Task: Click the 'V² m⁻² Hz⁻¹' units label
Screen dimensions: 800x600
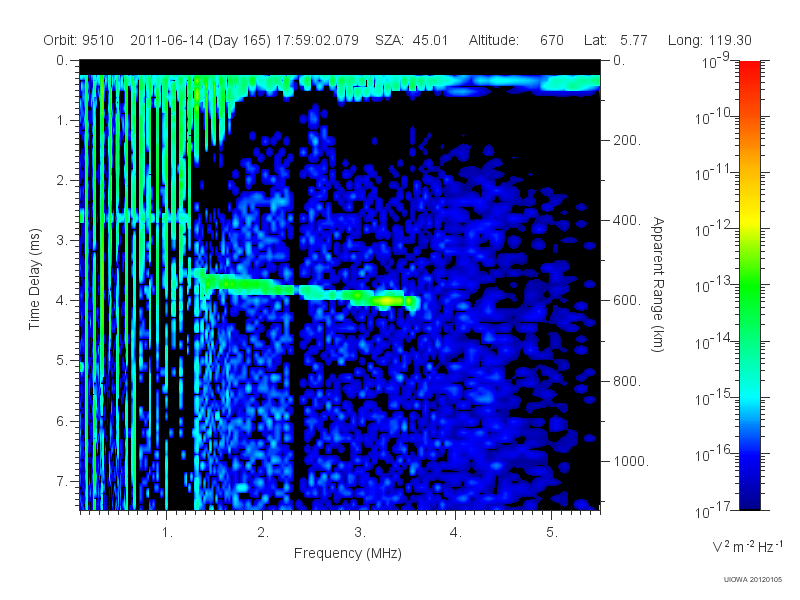Action: tap(747, 546)
